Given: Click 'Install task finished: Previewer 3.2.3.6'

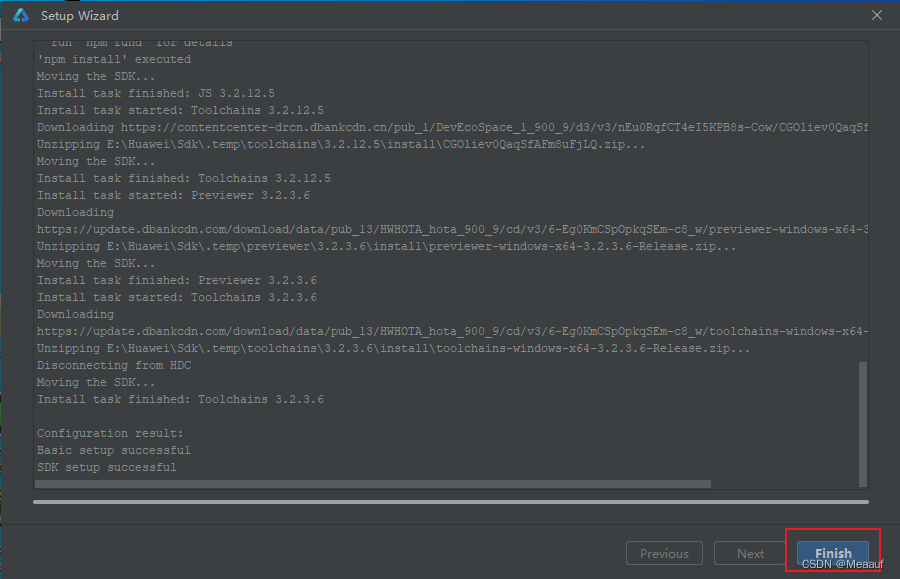Looking at the screenshot, I should click(177, 281).
